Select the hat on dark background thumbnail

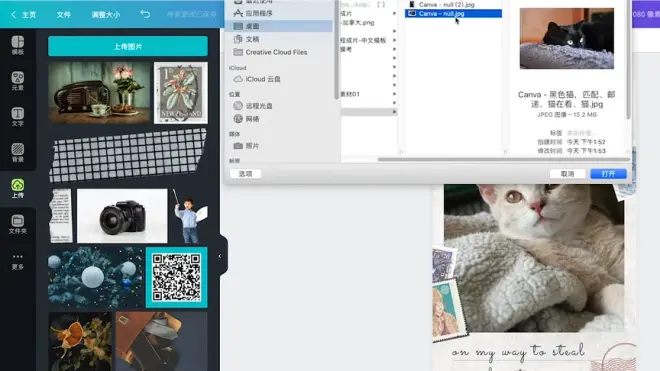162,342
